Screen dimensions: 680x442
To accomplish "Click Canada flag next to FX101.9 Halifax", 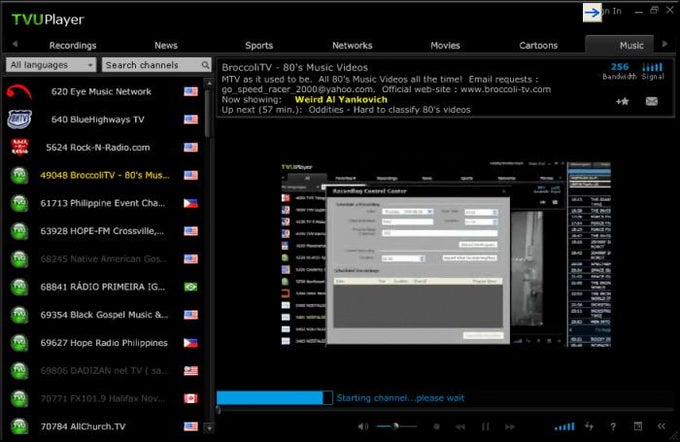I will click(190, 399).
